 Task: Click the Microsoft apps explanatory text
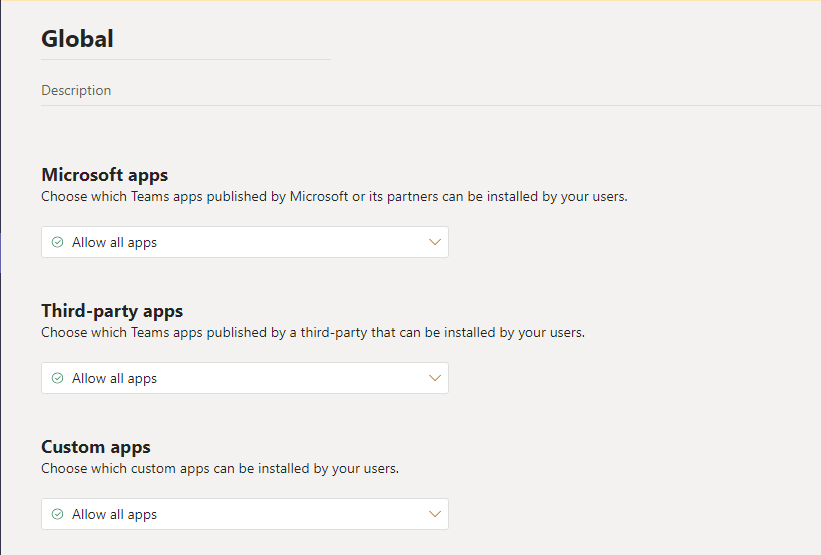tap(334, 197)
